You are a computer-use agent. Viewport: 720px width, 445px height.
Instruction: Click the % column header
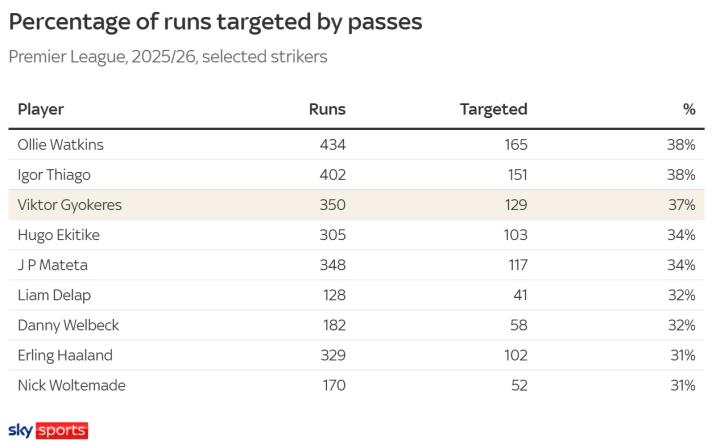(688, 109)
